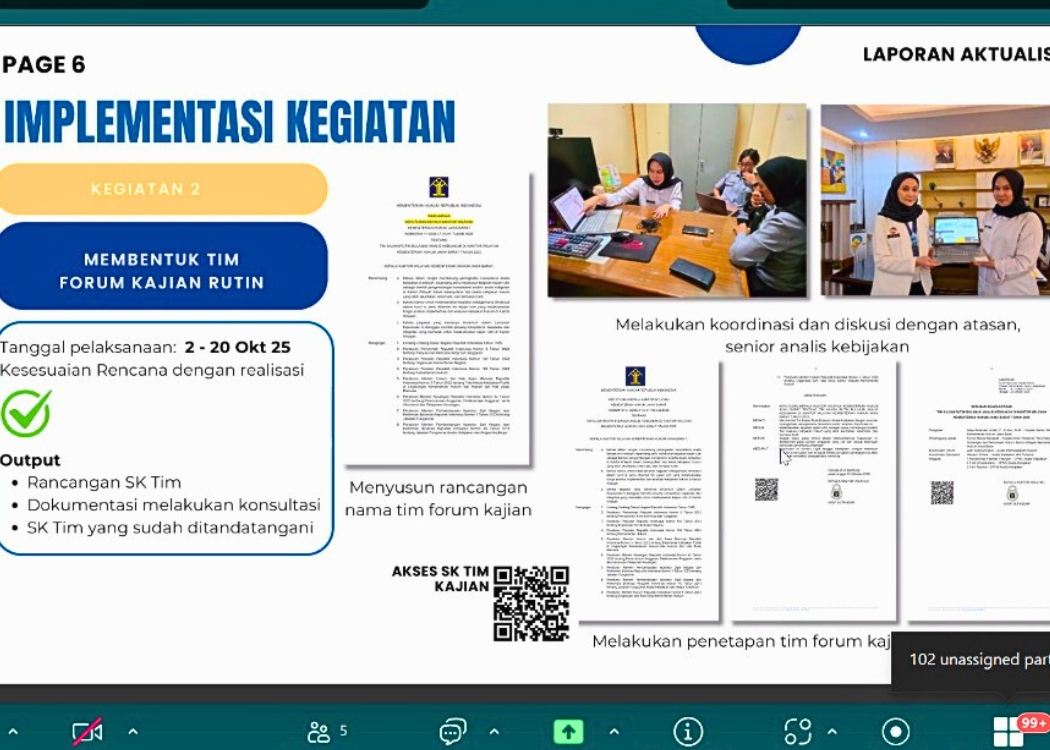Expand video options chevron beside camera
This screenshot has height=750, width=1050.
[x=133, y=731]
